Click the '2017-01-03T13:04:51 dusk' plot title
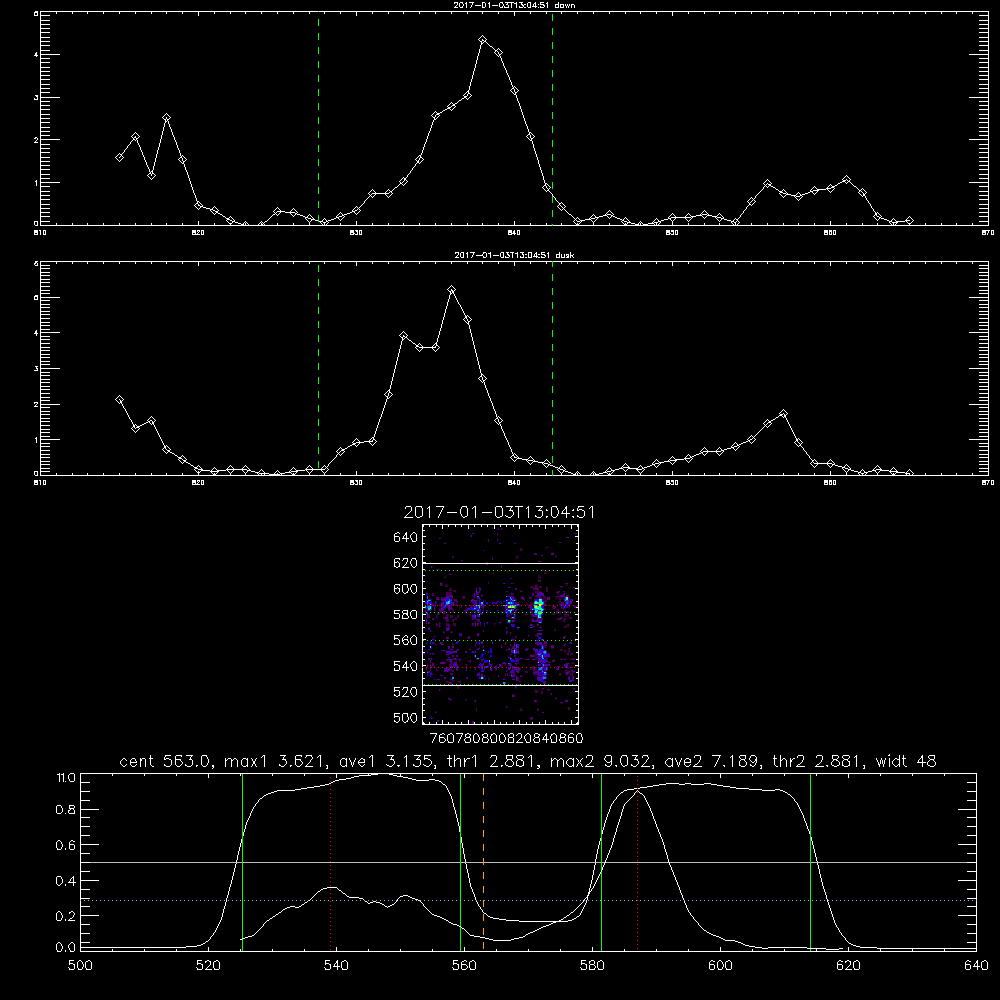Viewport: 1000px width, 1000px height. [x=514, y=255]
